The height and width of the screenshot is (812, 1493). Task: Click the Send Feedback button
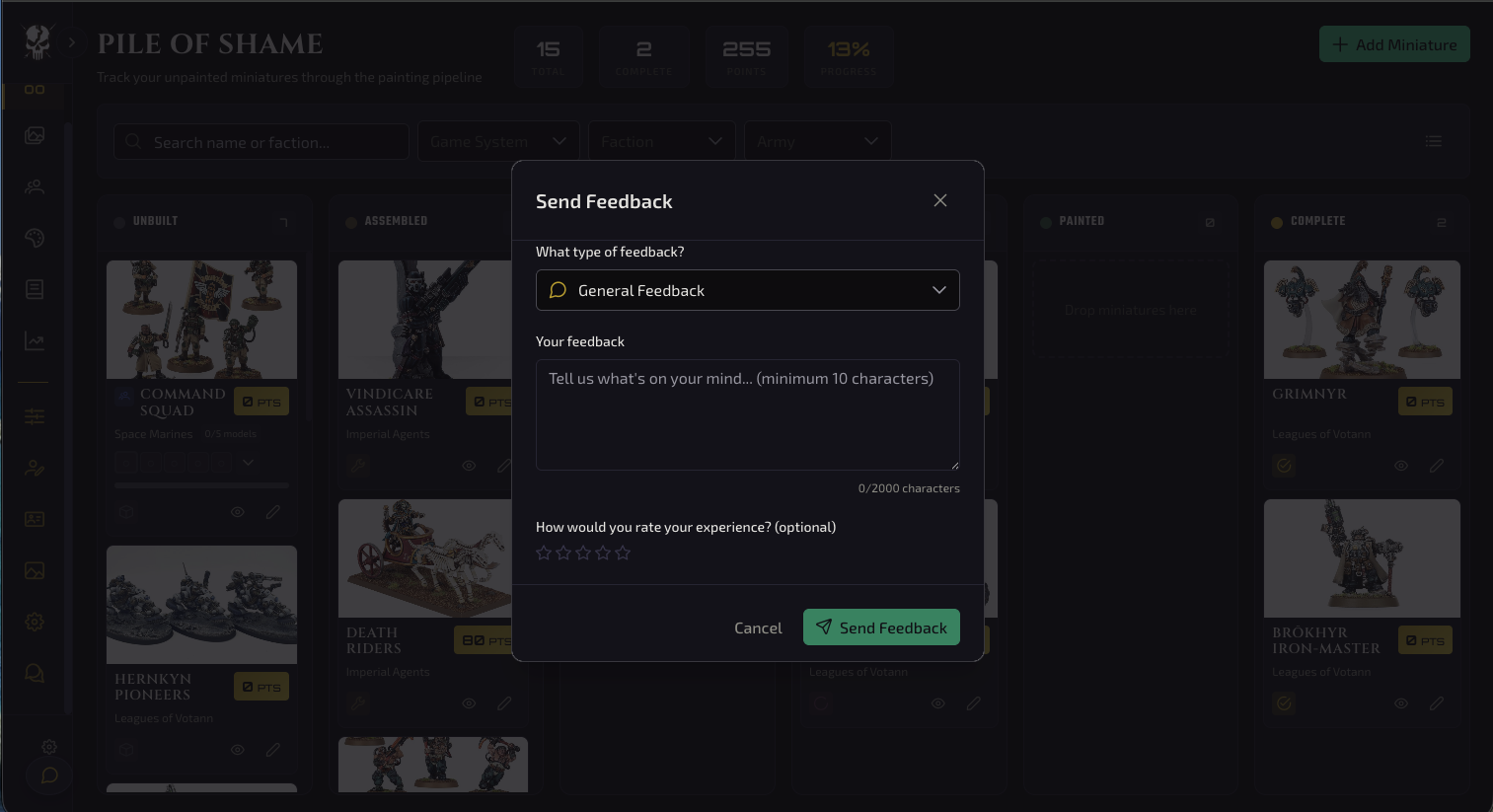point(881,627)
